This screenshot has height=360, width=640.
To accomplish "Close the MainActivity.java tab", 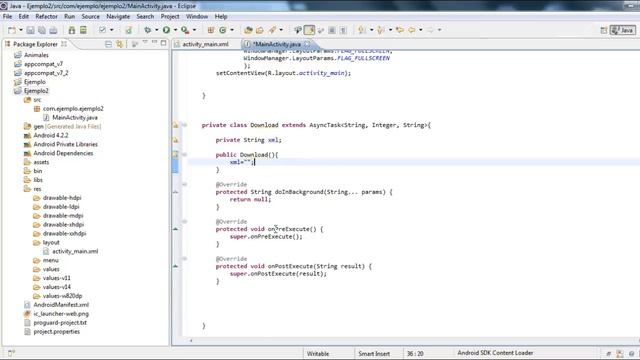I will coord(307,44).
